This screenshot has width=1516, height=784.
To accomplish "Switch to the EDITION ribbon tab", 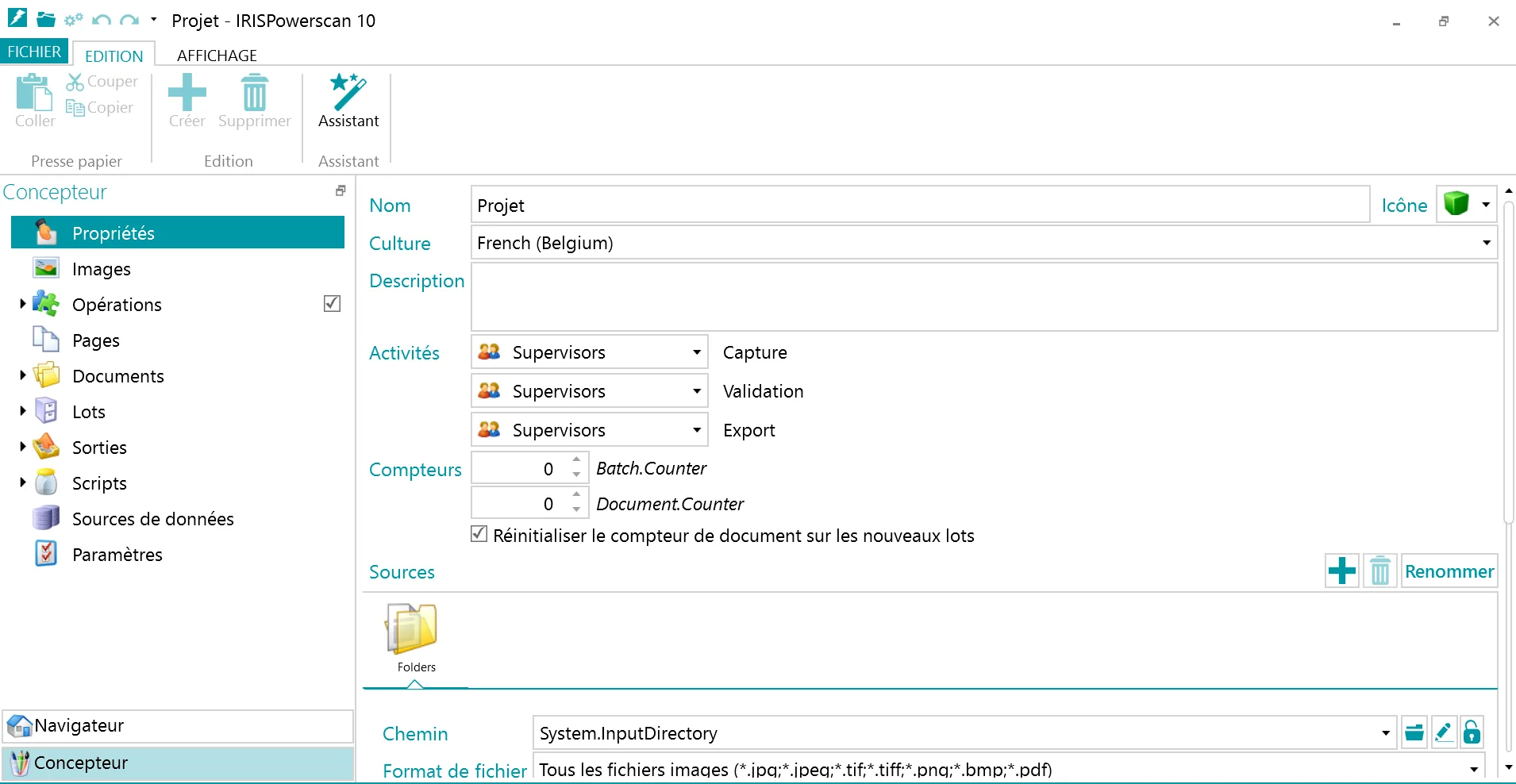I will tap(114, 56).
